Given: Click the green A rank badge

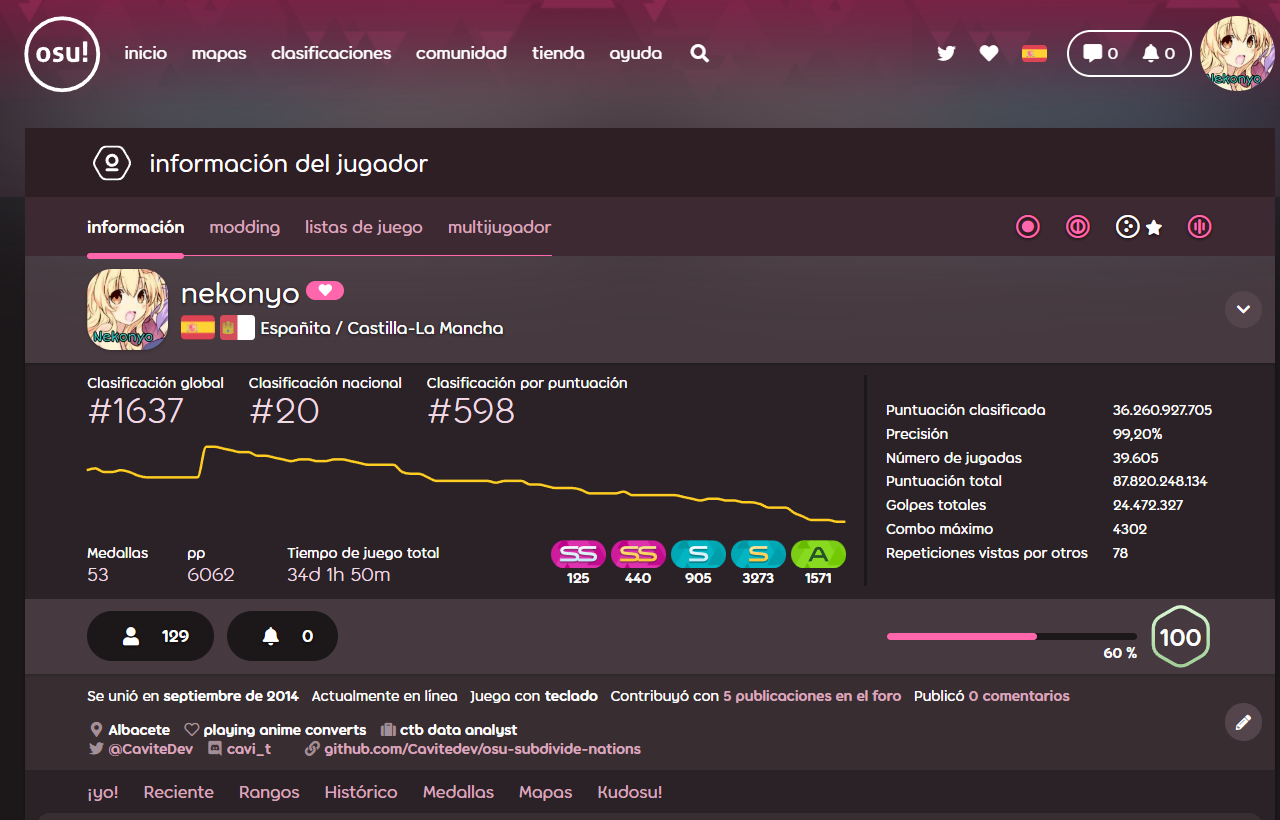Looking at the screenshot, I should (x=818, y=554).
